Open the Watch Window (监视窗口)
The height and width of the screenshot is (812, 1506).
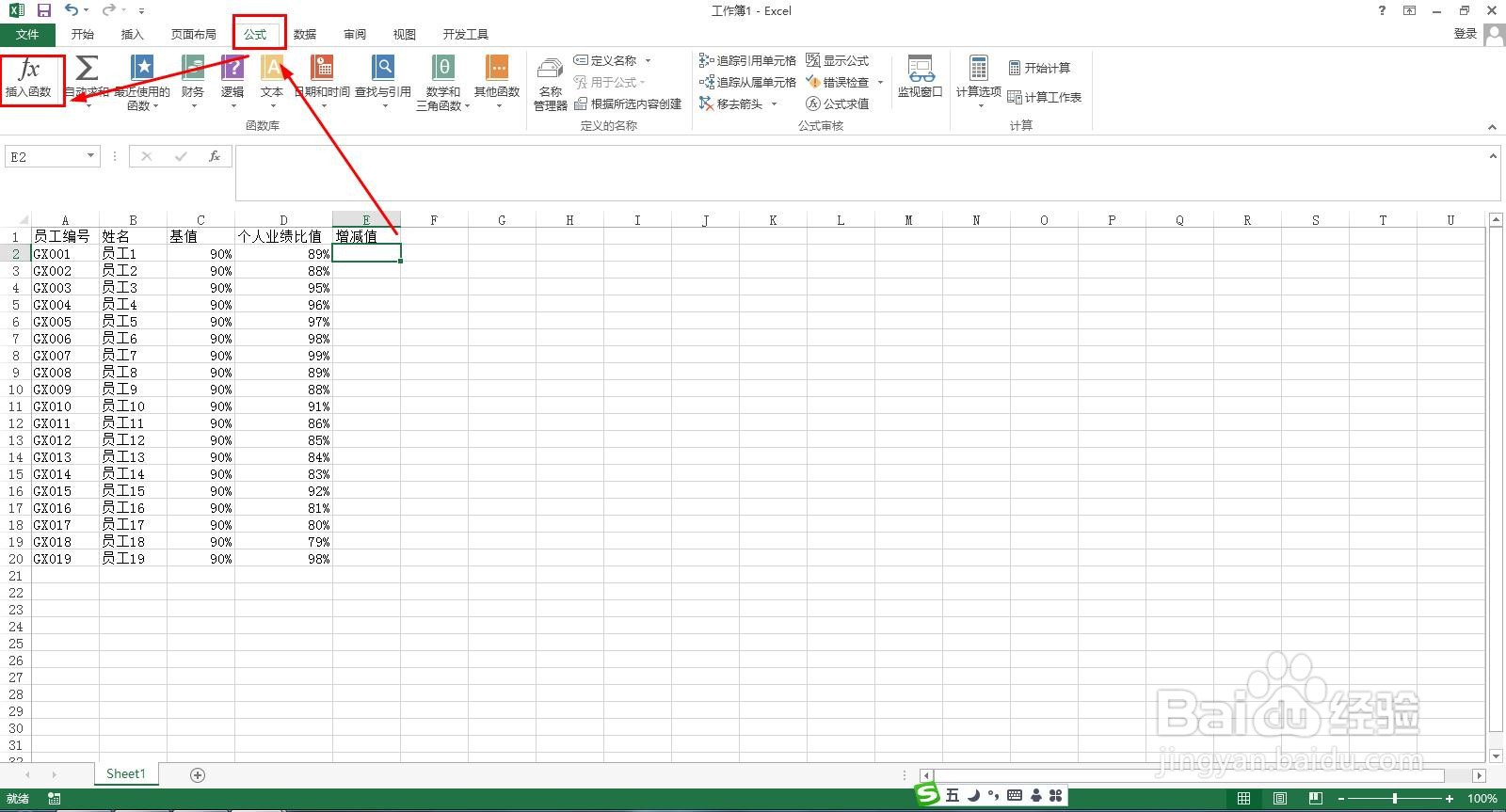(920, 76)
